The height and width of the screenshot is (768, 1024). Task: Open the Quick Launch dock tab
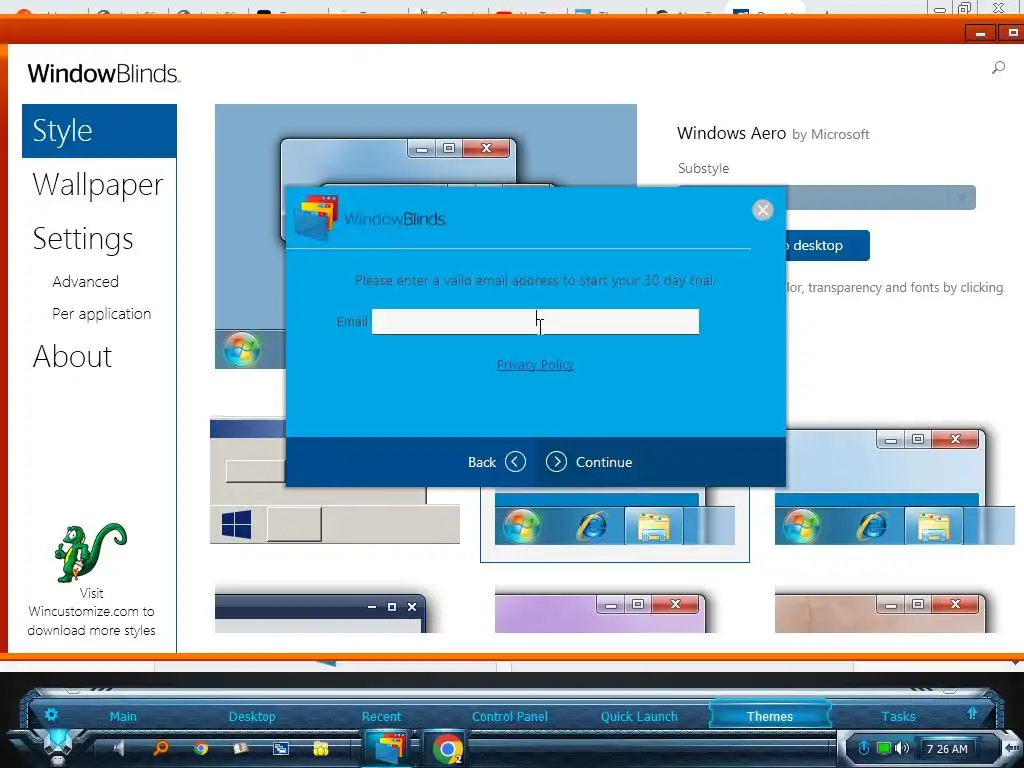click(x=639, y=716)
